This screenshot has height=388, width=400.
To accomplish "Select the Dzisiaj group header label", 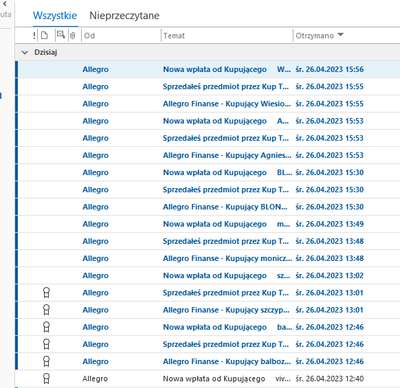I will (46, 52).
